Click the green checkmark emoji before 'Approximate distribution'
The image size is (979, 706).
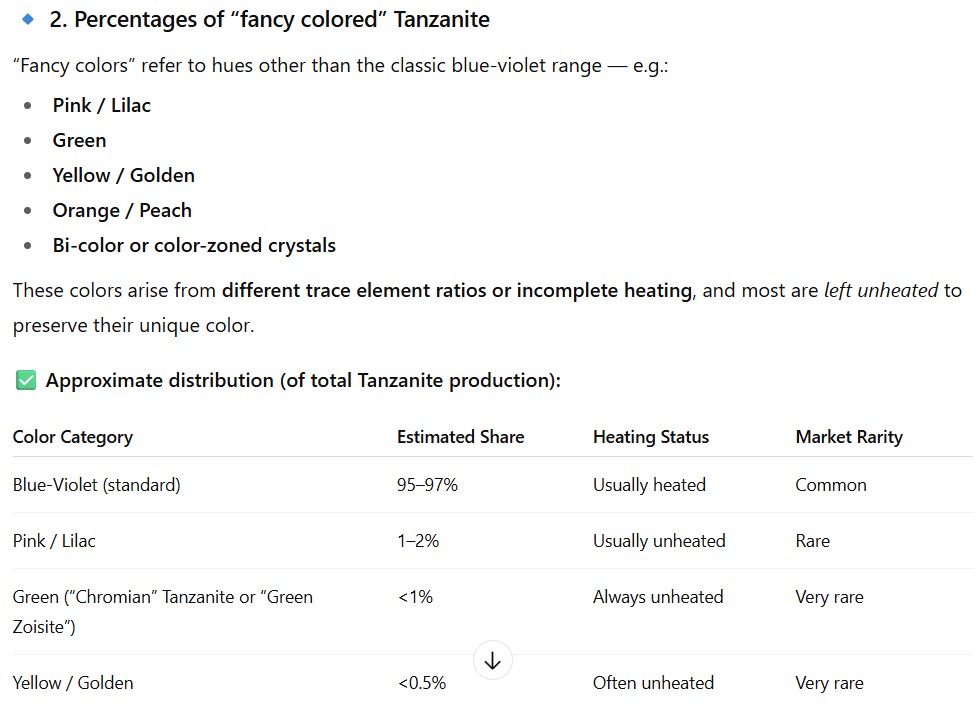tap(26, 380)
